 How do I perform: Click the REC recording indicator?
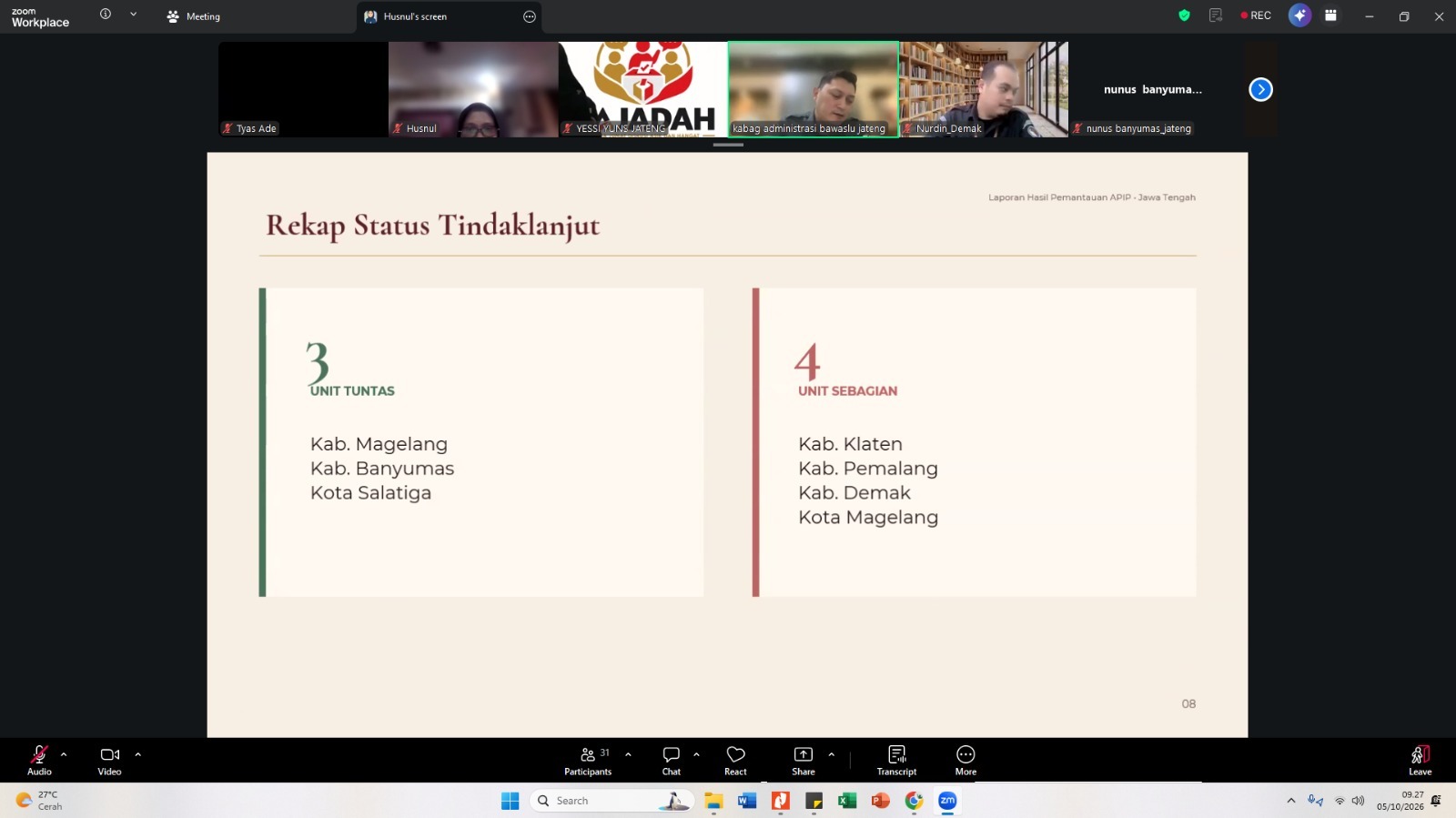(1256, 15)
